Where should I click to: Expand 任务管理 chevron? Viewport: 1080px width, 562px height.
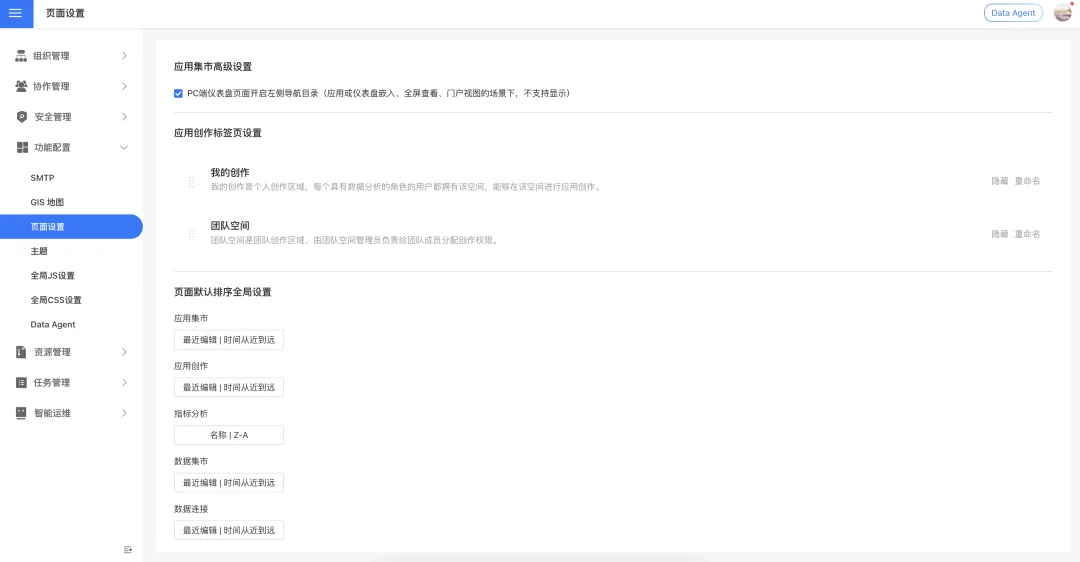click(124, 382)
